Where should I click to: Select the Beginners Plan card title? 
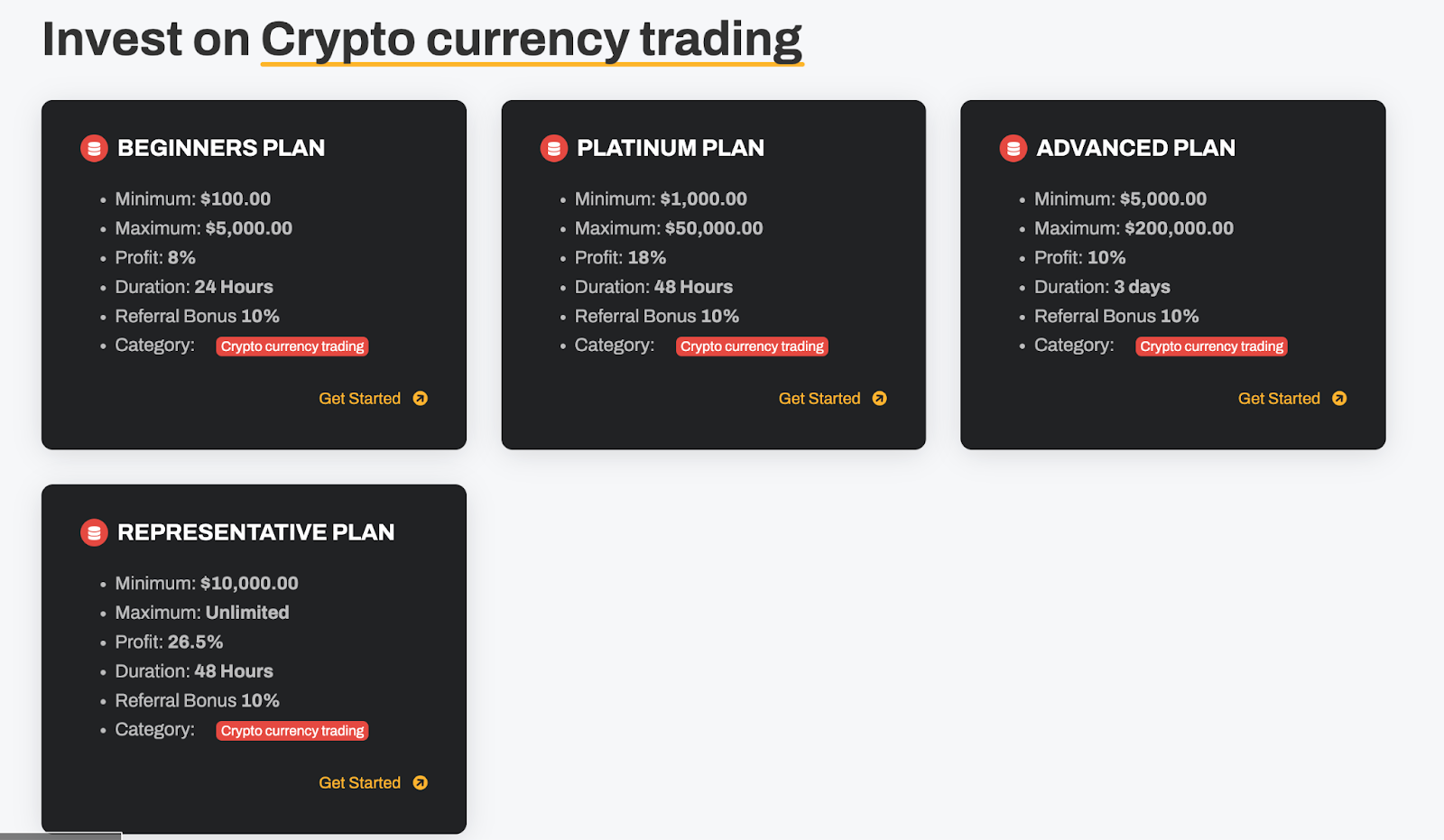[x=220, y=148]
